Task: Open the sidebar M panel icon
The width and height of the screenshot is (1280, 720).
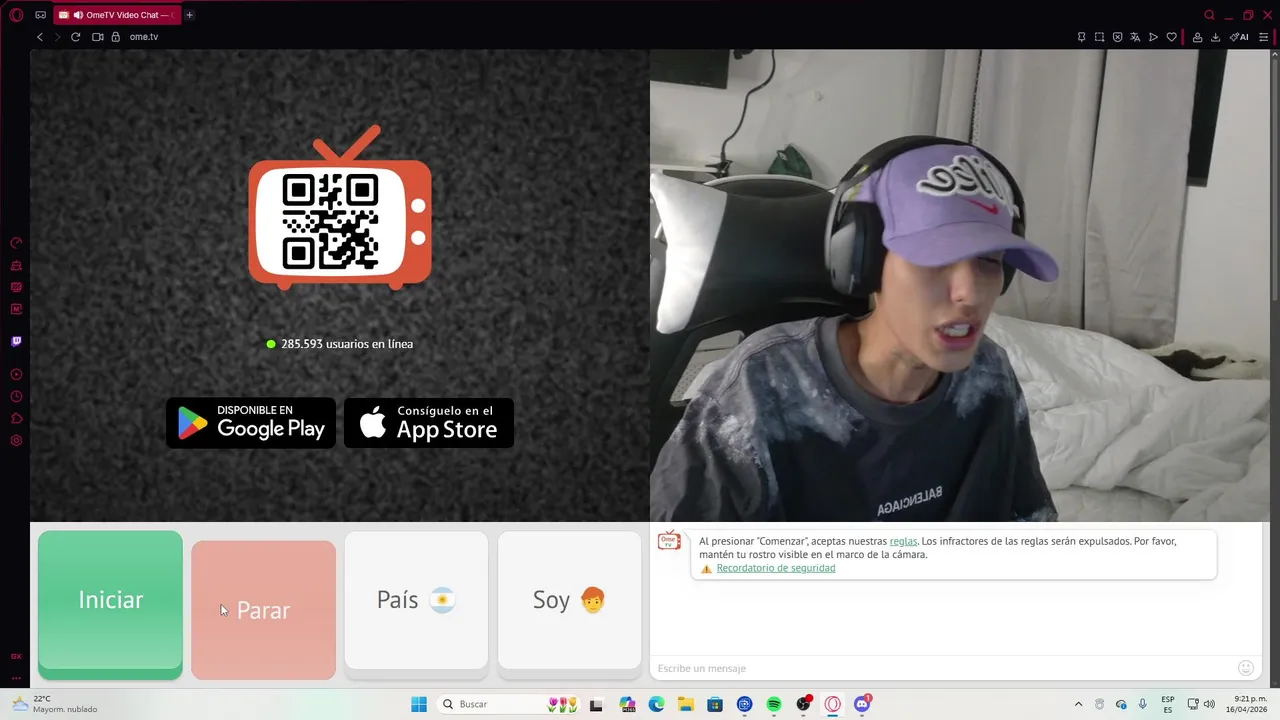Action: click(x=16, y=309)
